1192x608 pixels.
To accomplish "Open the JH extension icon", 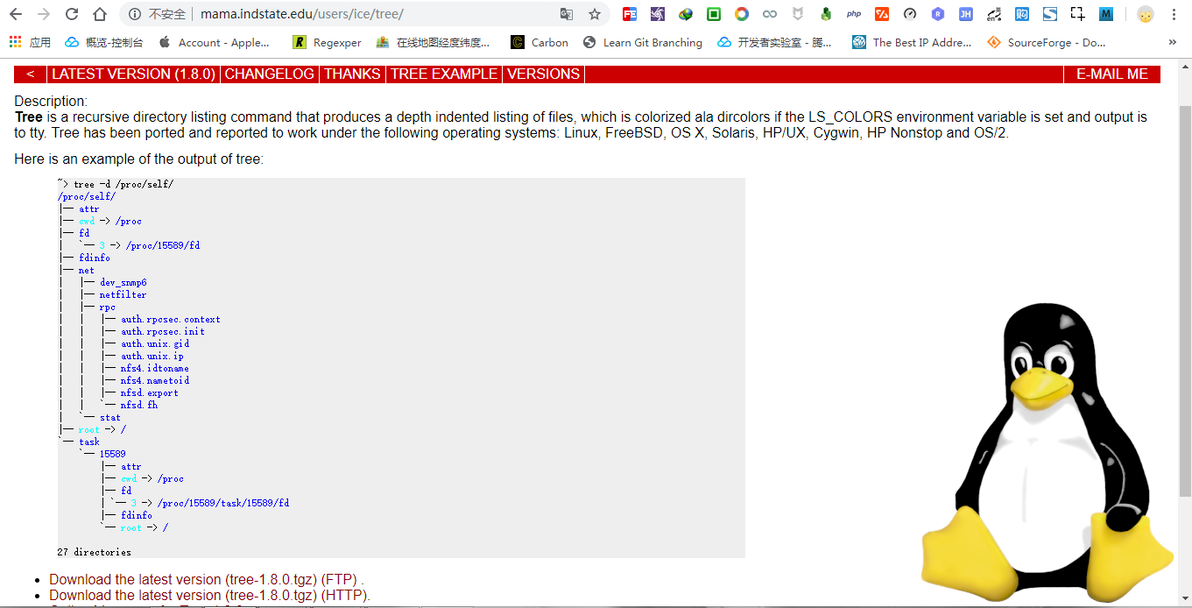I will click(965, 14).
